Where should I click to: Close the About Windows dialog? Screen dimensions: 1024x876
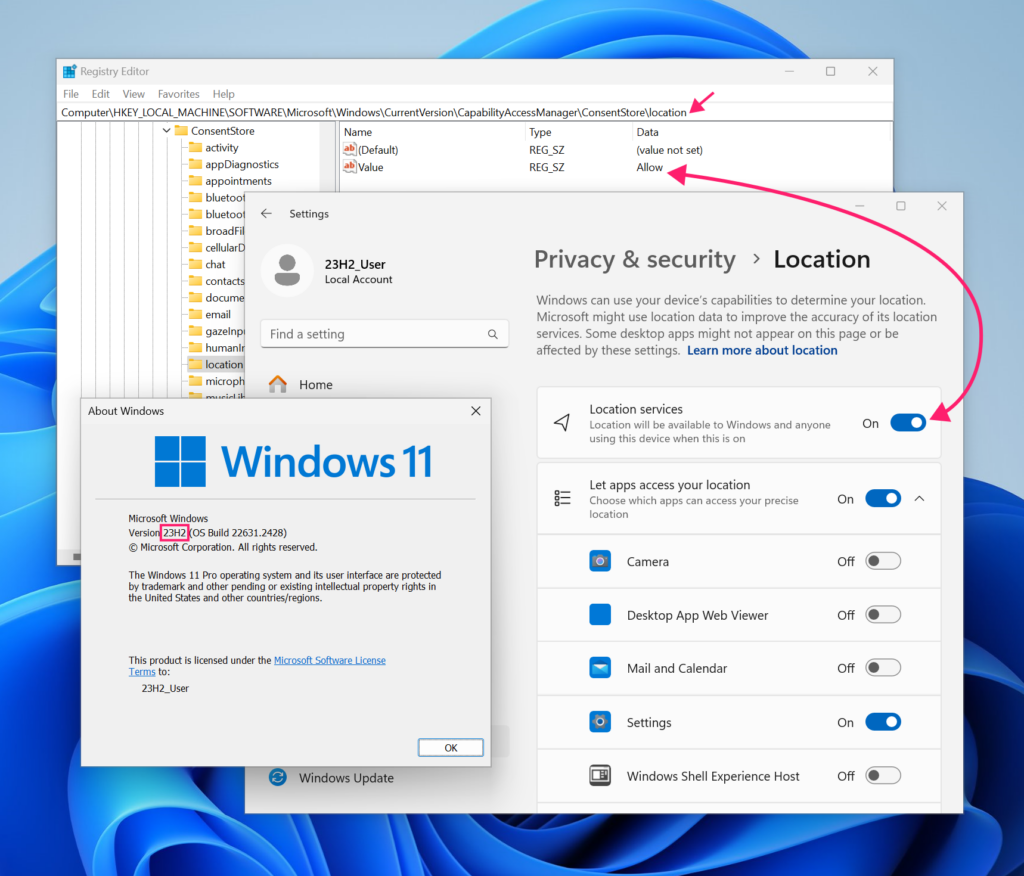[x=475, y=411]
